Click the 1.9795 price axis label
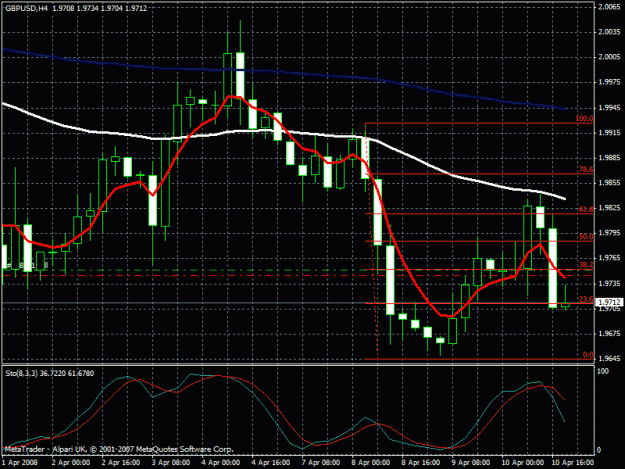Image resolution: width=625 pixels, height=469 pixels. tap(609, 233)
